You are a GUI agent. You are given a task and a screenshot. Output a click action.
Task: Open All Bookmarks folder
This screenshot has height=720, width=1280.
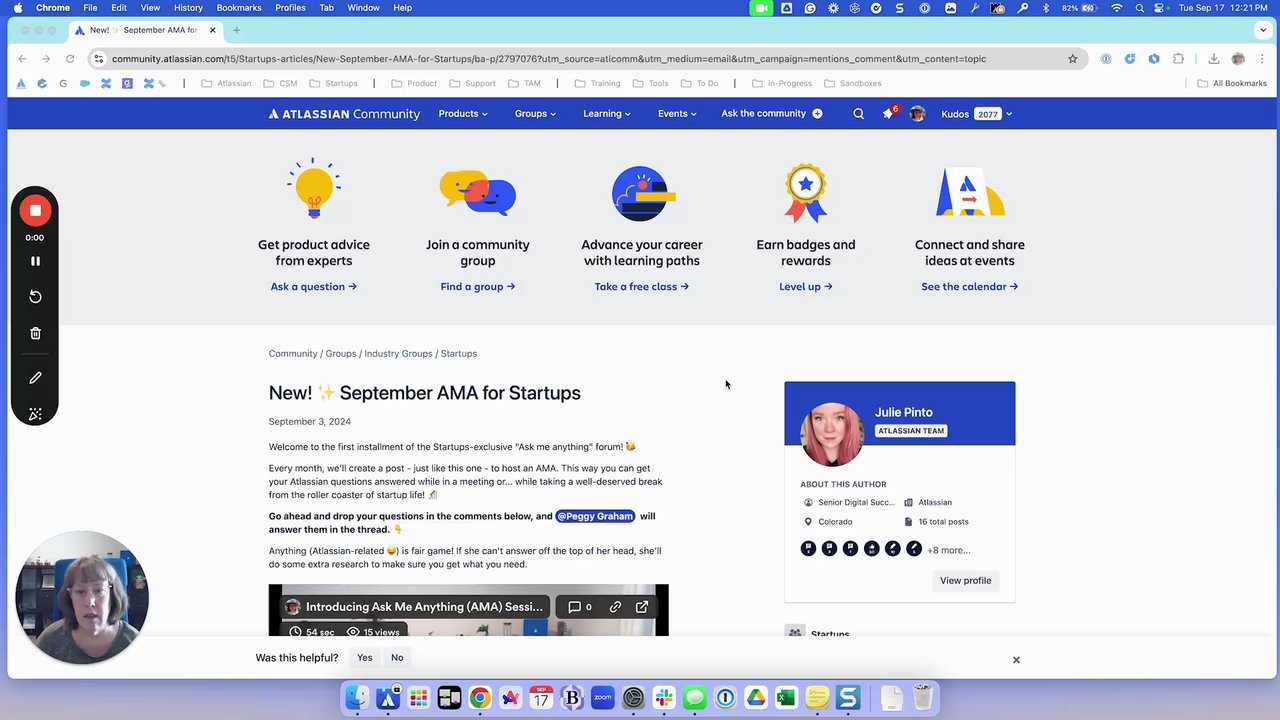point(1232,84)
